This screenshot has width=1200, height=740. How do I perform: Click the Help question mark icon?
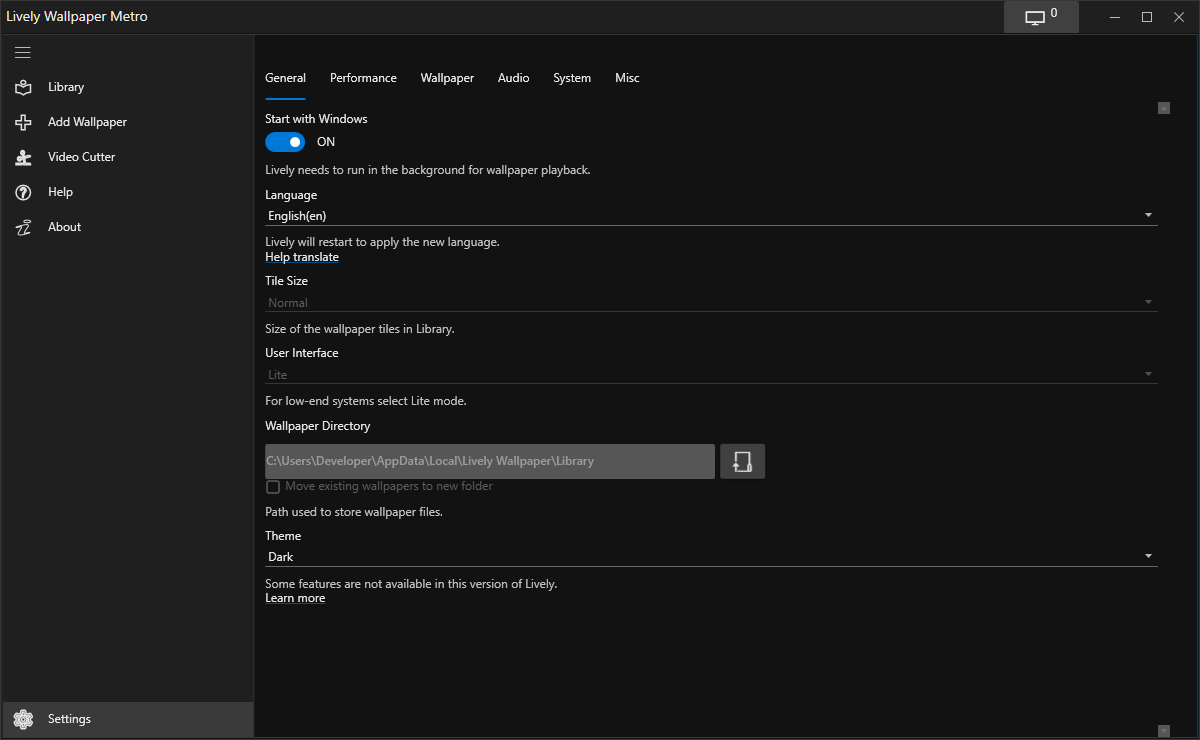[x=23, y=192]
